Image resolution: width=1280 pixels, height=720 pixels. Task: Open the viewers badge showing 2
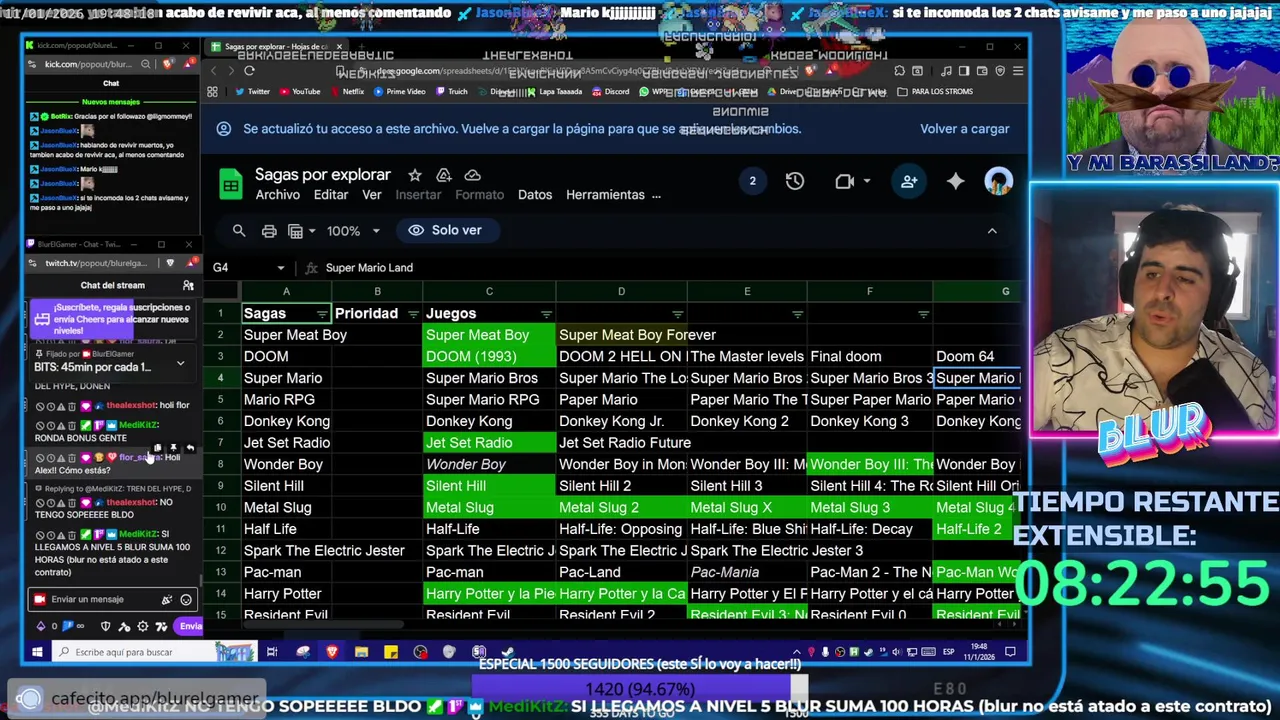pyautogui.click(x=752, y=181)
